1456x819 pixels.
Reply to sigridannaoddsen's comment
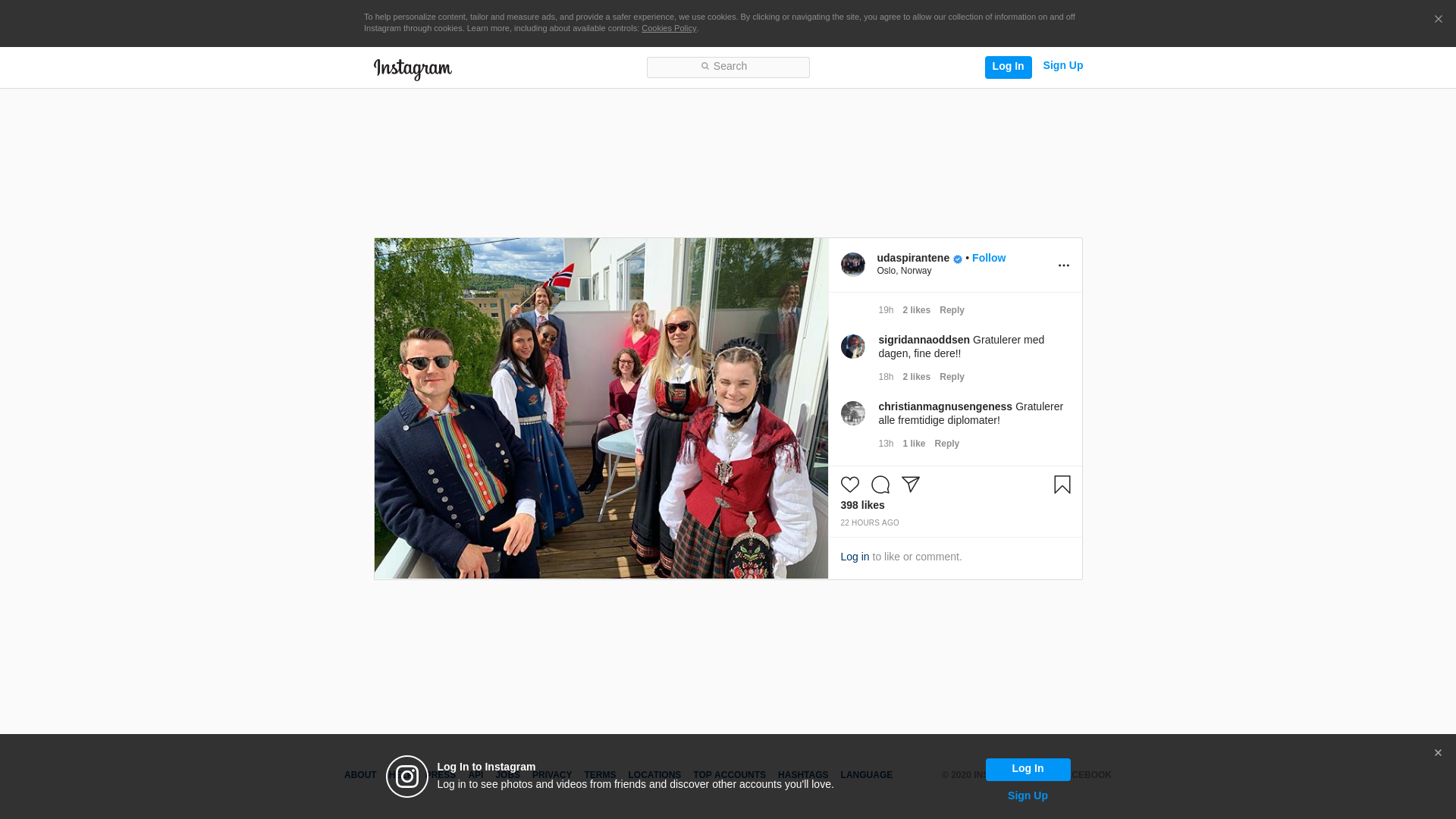952,377
